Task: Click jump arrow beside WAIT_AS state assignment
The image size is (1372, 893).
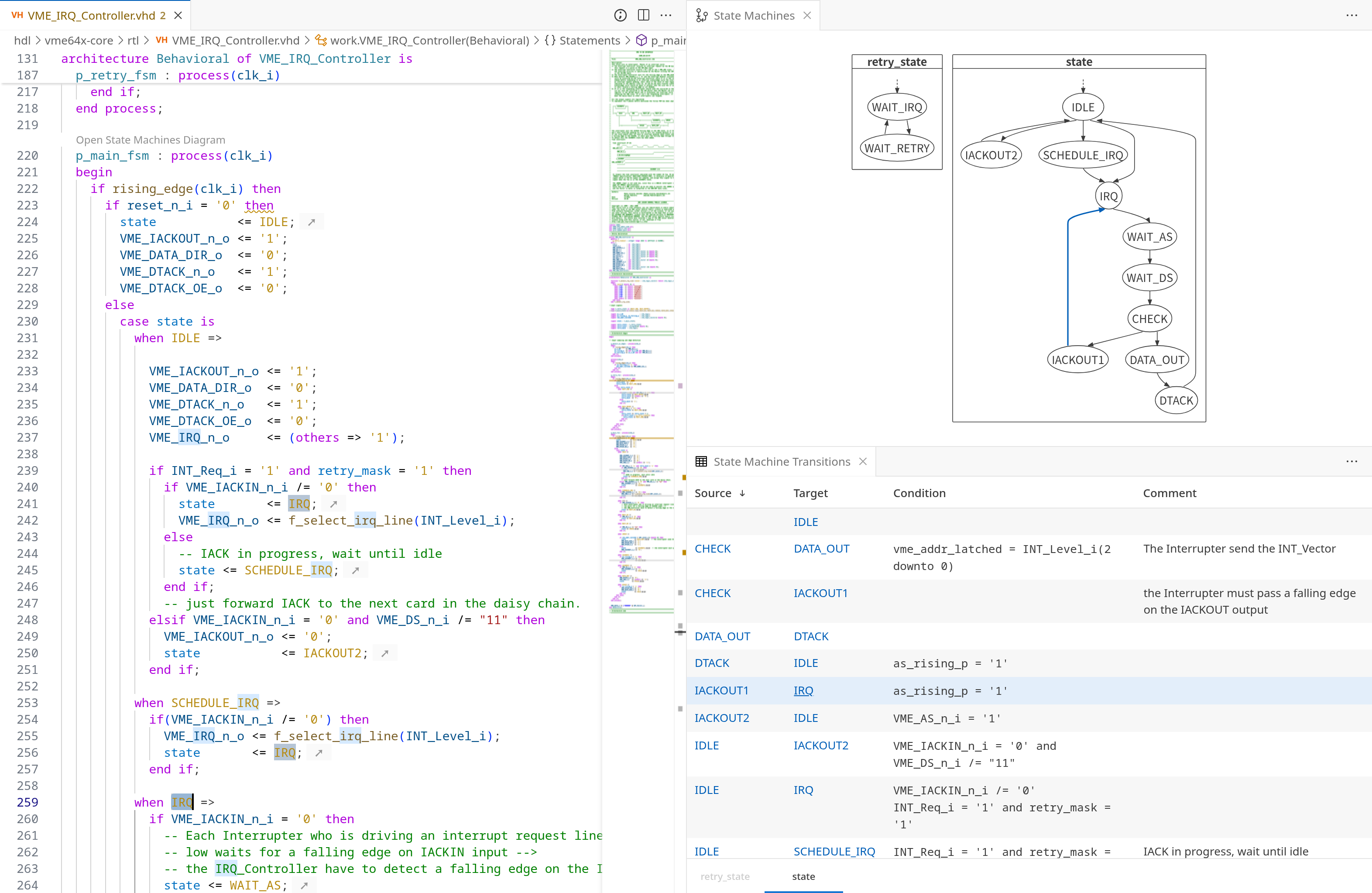Action: coord(304,886)
